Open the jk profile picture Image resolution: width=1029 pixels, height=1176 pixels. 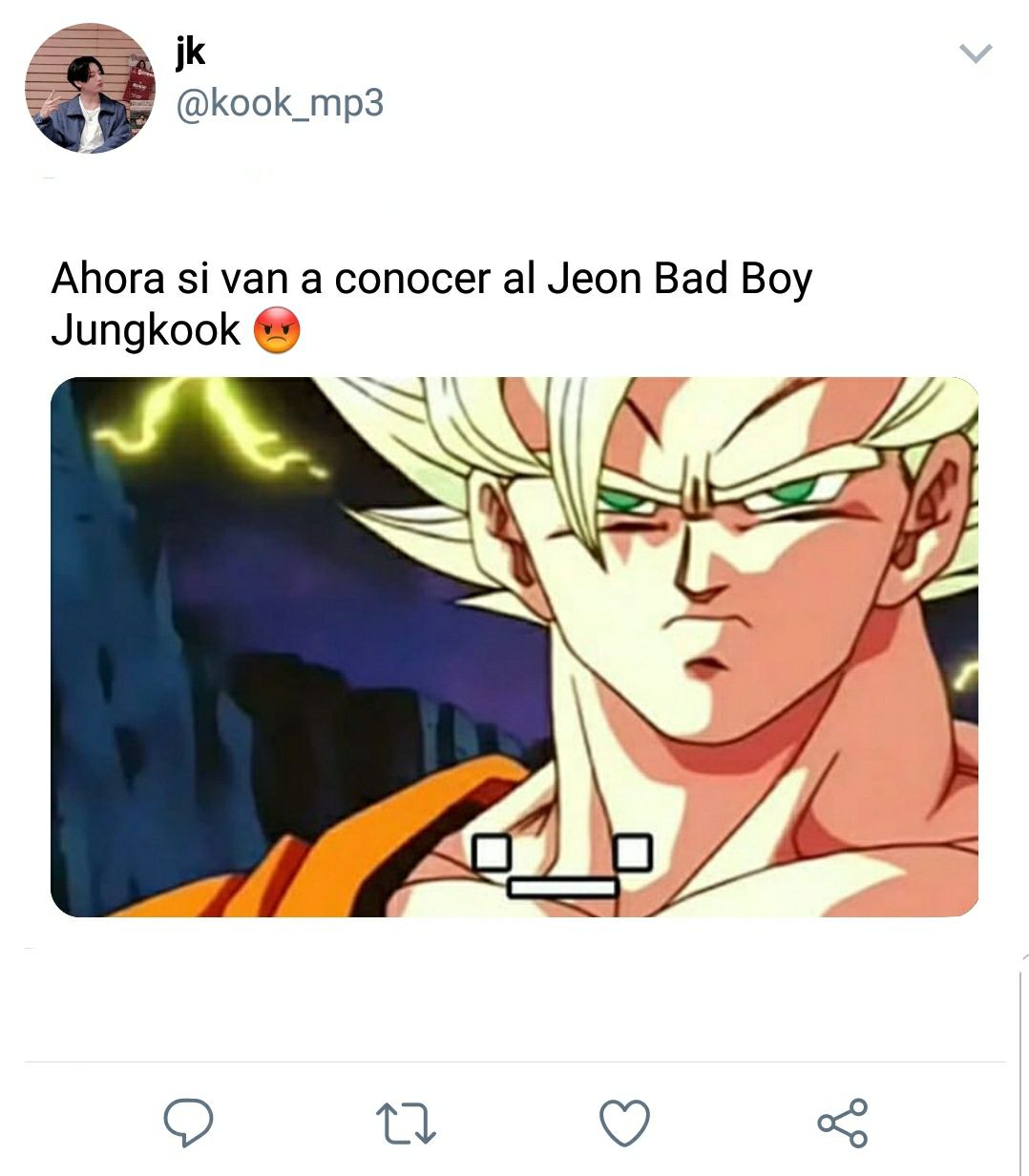tap(90, 89)
